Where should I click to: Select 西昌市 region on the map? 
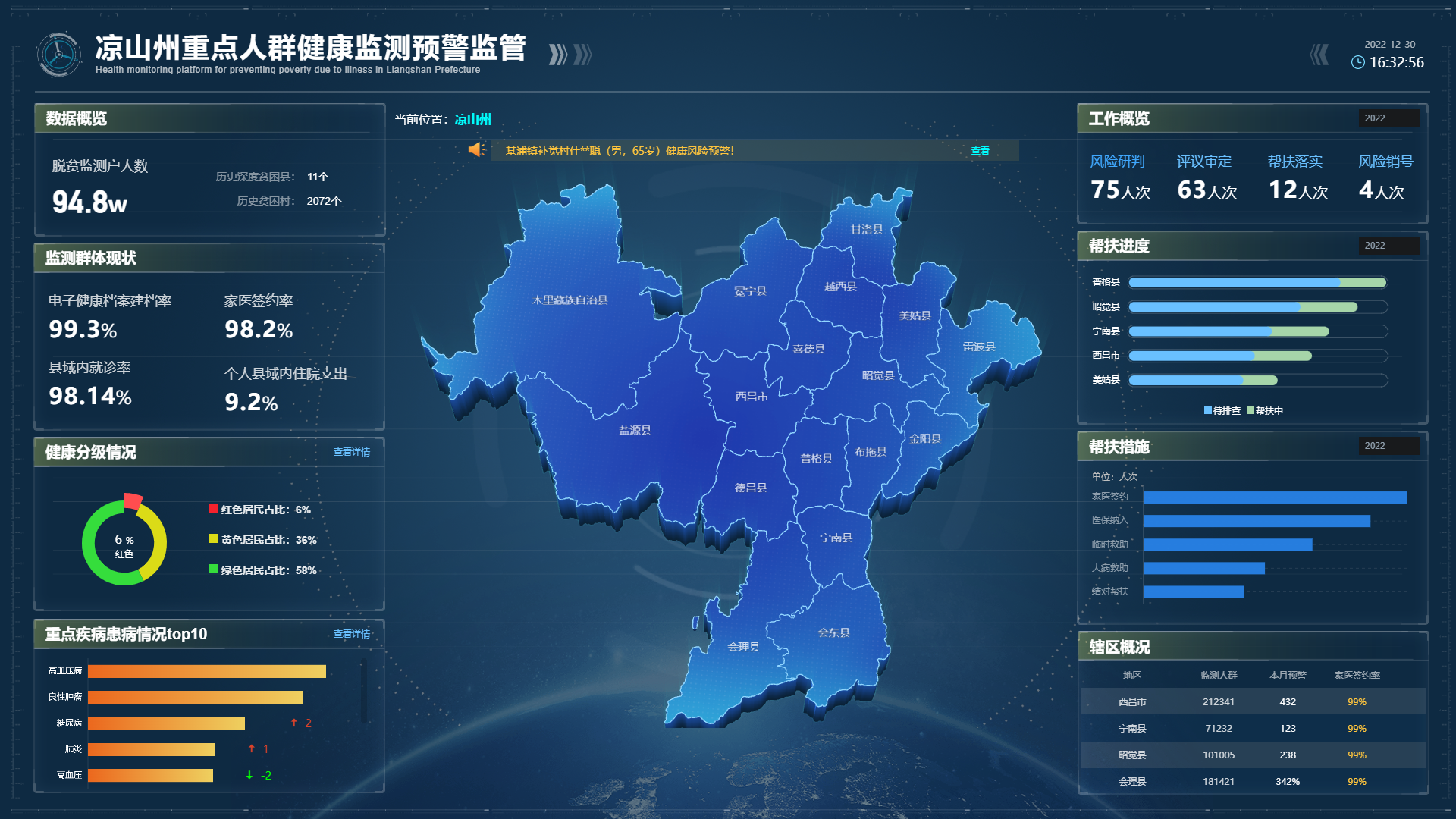pyautogui.click(x=752, y=397)
